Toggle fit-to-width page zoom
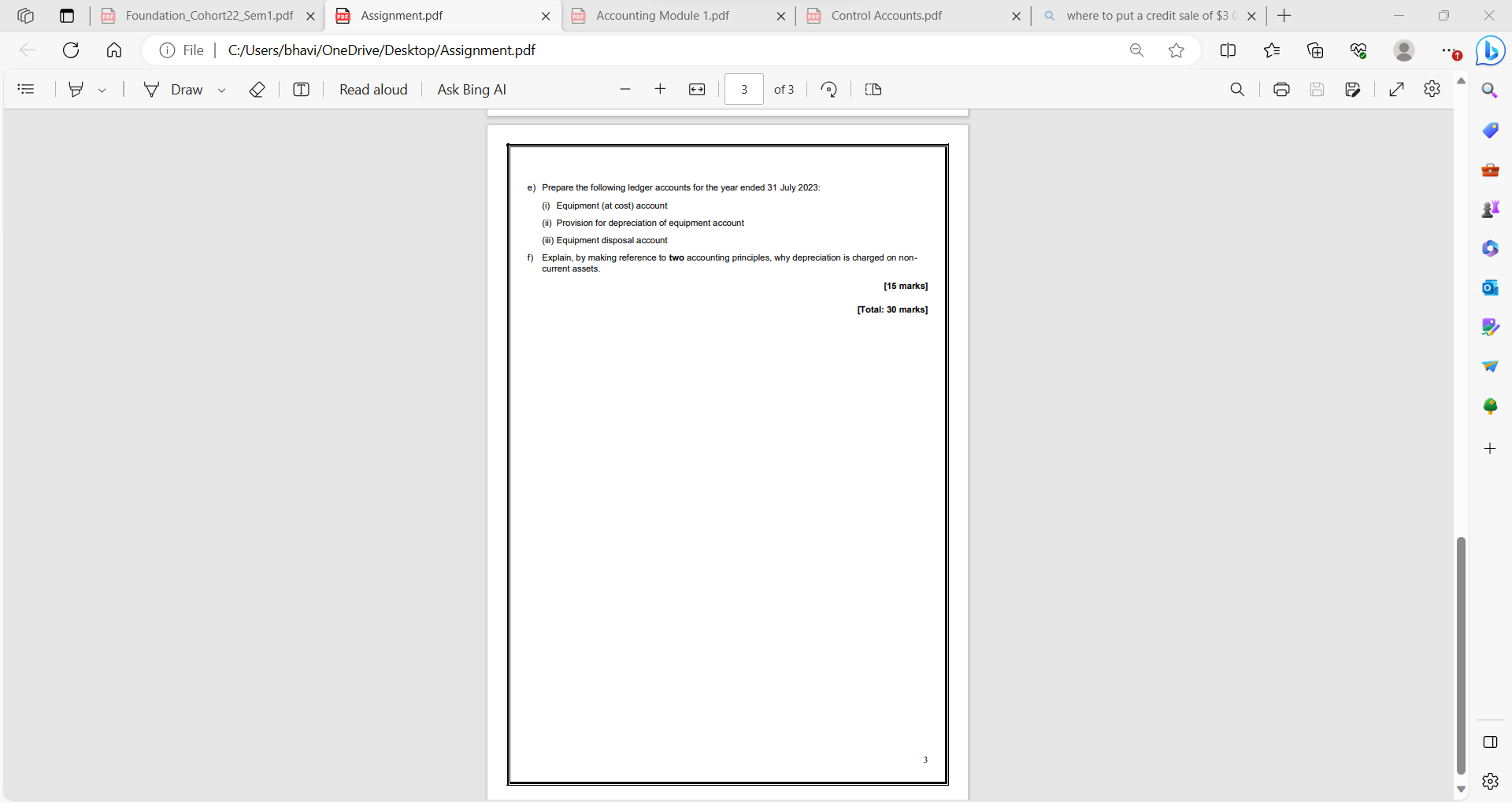 click(x=698, y=89)
